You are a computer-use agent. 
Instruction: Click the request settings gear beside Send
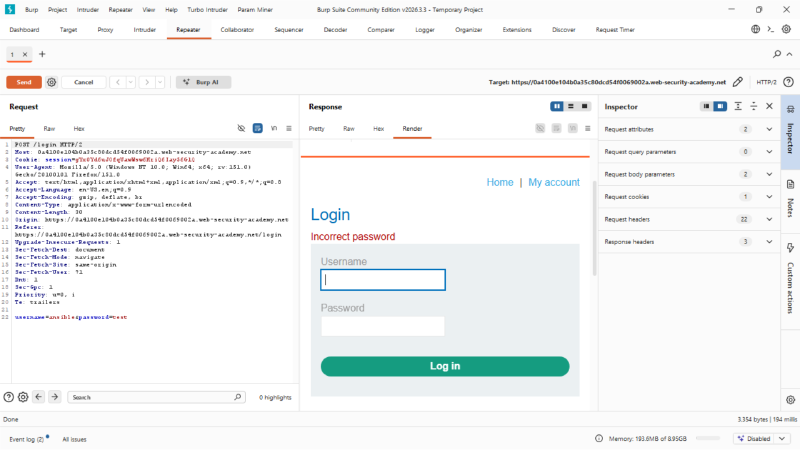point(52,82)
